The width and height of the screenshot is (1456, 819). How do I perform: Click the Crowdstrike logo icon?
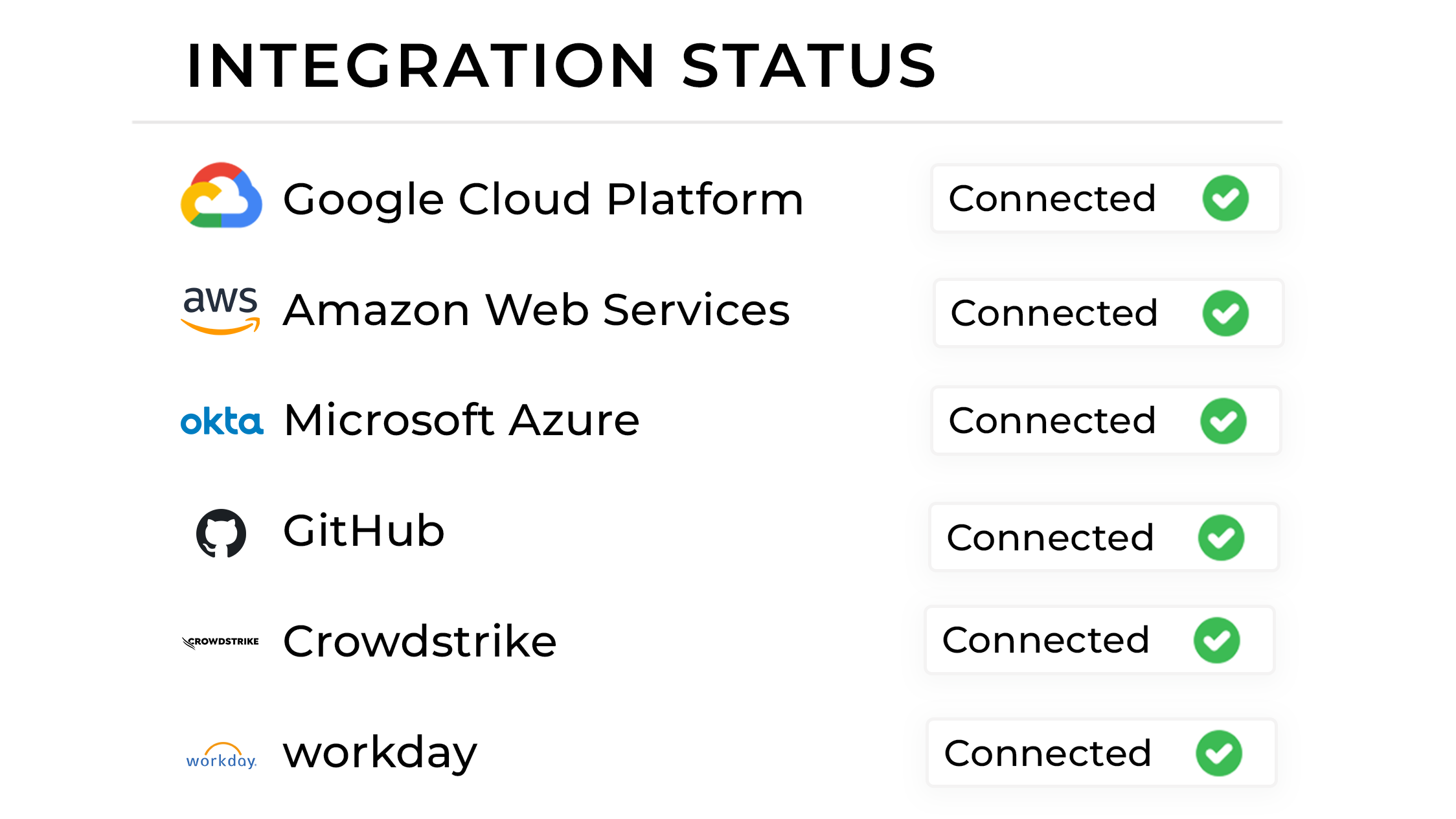[x=220, y=642]
